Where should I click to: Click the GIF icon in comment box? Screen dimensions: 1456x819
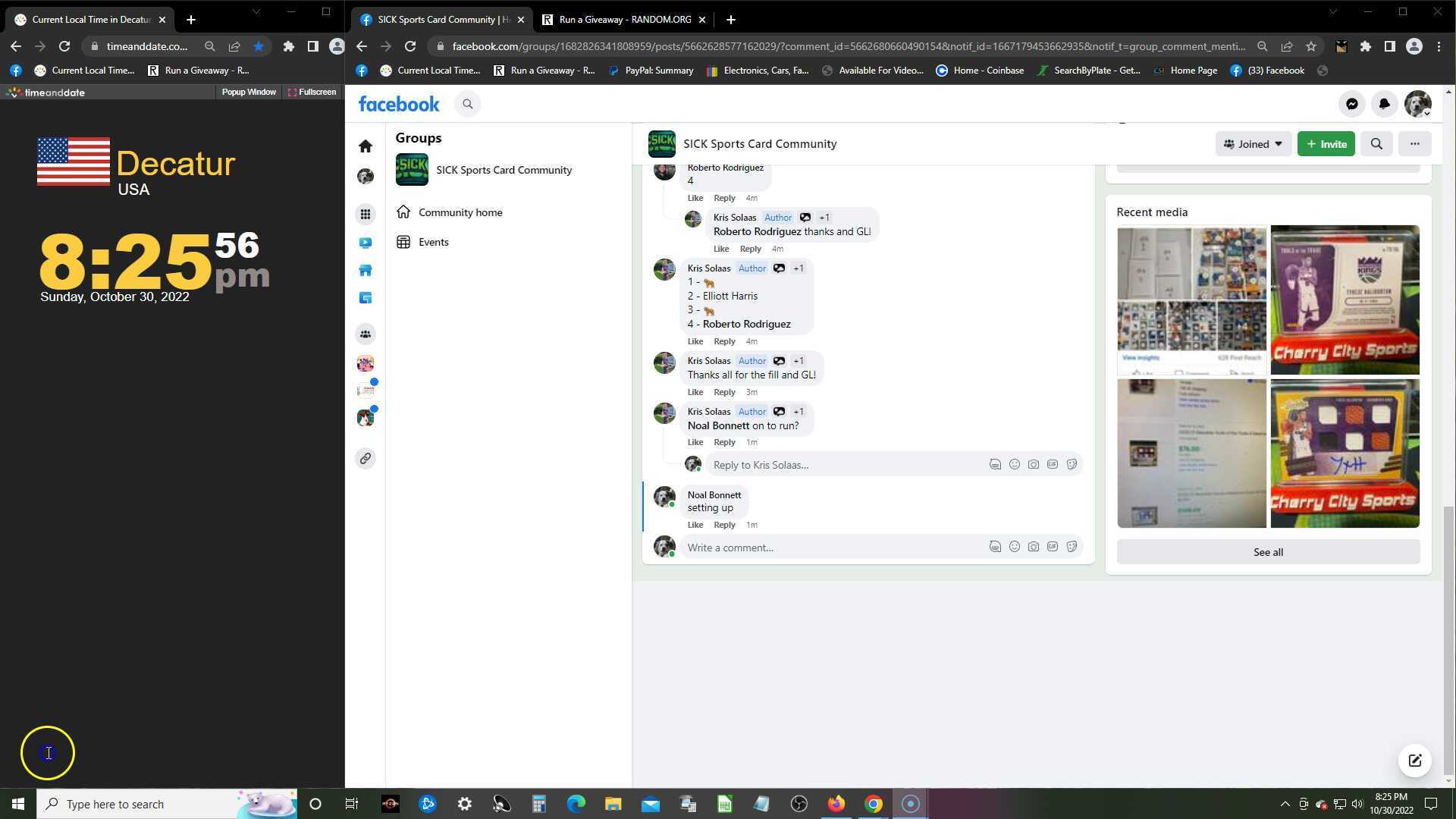(1052, 547)
